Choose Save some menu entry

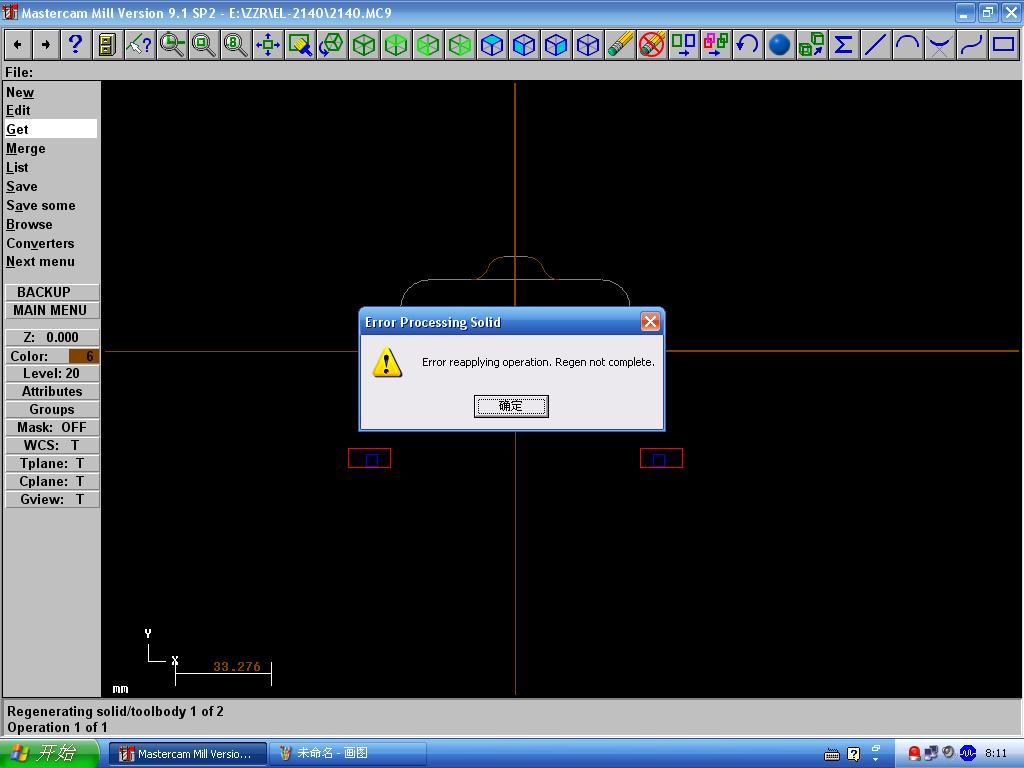pyautogui.click(x=40, y=205)
